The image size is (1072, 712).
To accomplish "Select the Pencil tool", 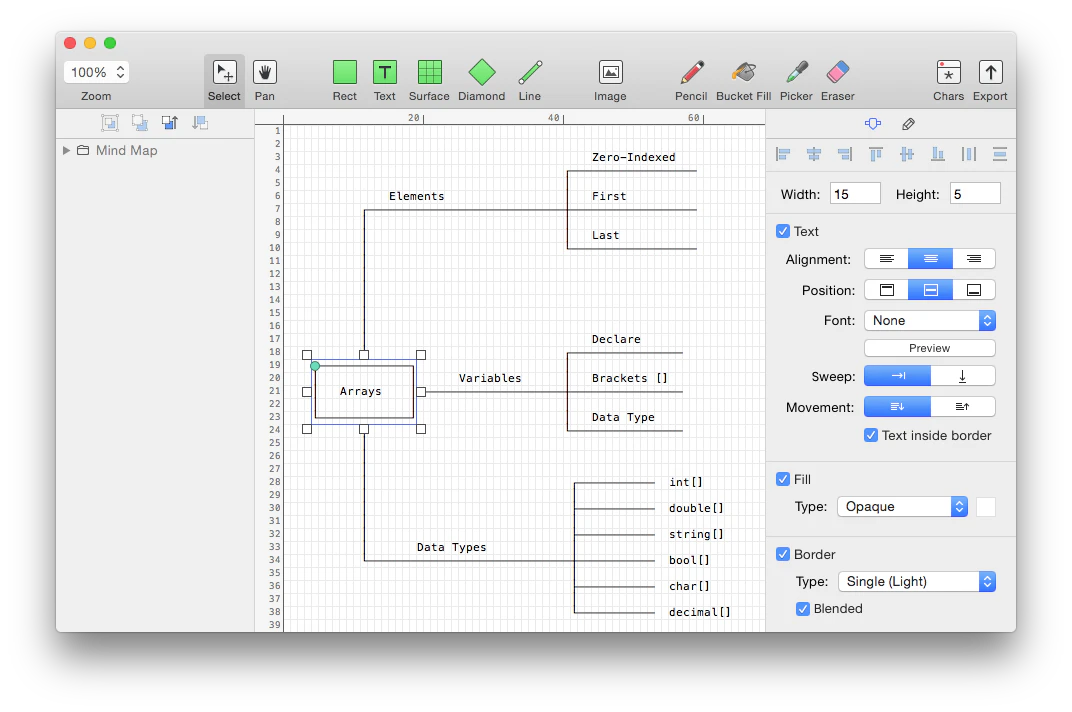I will pos(691,73).
